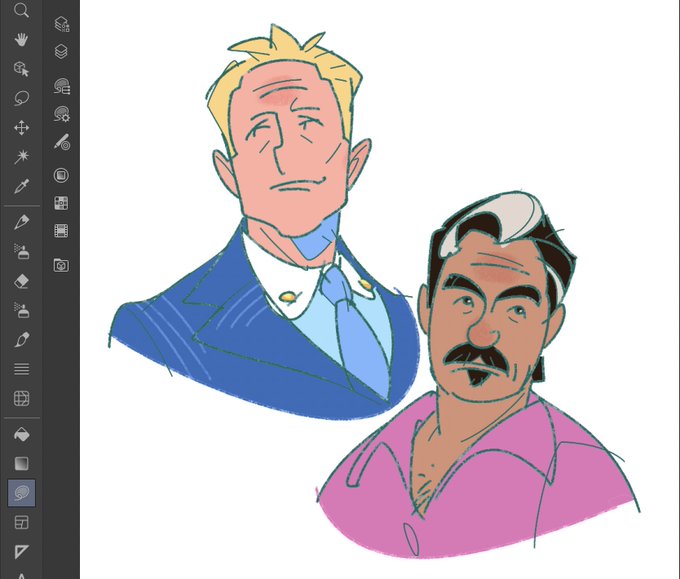Select the Move layer four-arrow tool
The image size is (680, 579).
click(21, 128)
